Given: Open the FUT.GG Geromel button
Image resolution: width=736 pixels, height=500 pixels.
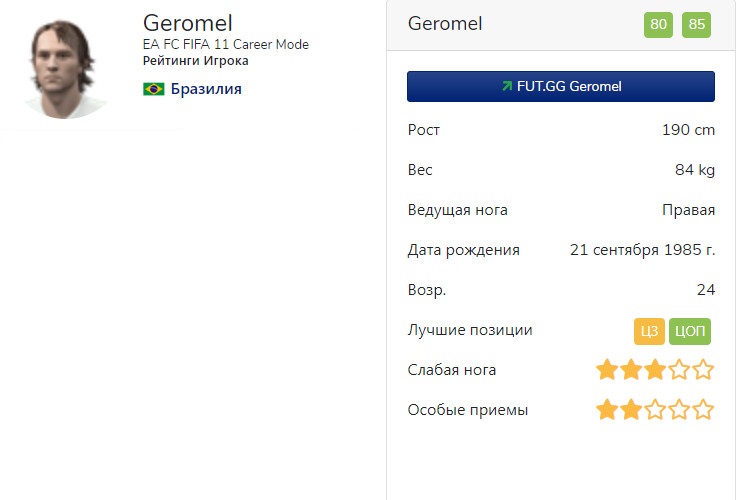Looking at the screenshot, I should 560,87.
